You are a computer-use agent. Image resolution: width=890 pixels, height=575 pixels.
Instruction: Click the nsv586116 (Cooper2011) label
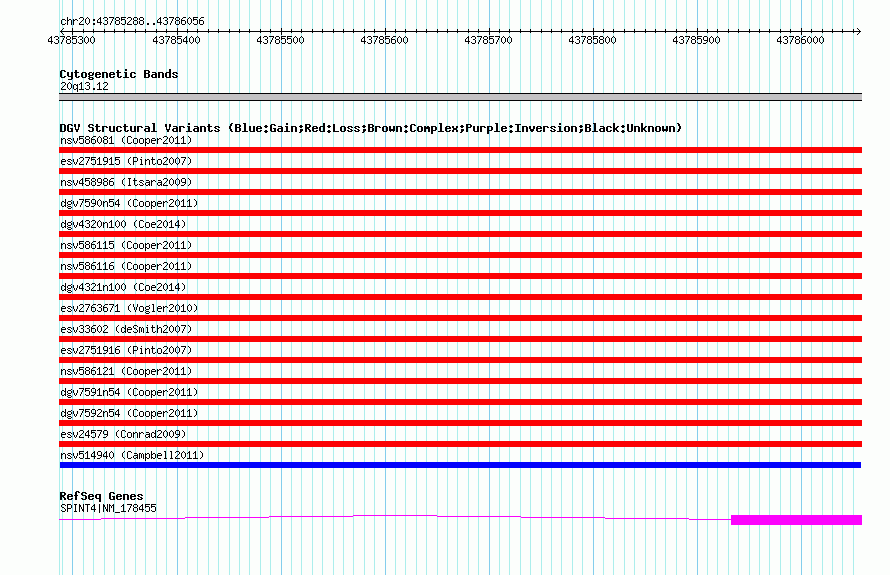pyautogui.click(x=126, y=266)
